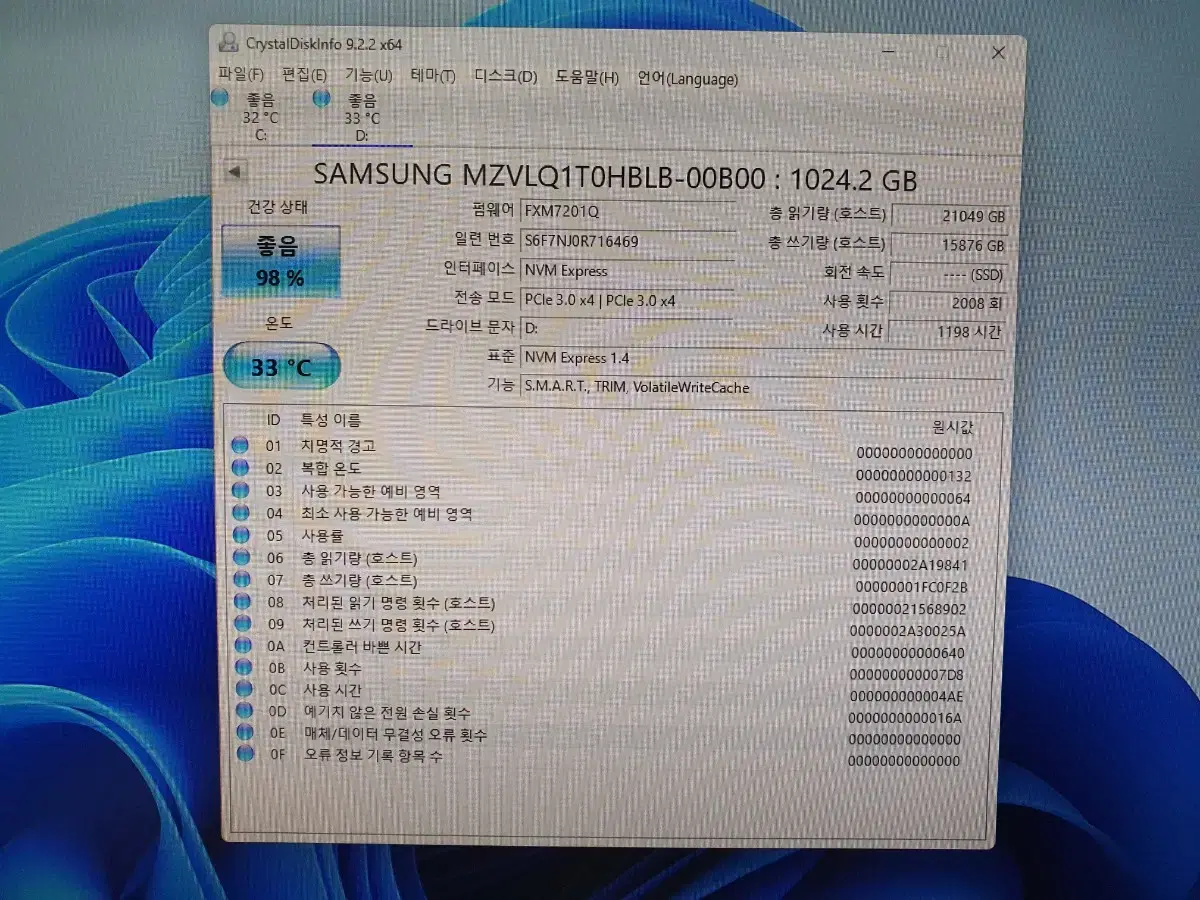This screenshot has width=1200, height=900.
Task: Close the CrystalDiskInfo window
Action: 998,53
